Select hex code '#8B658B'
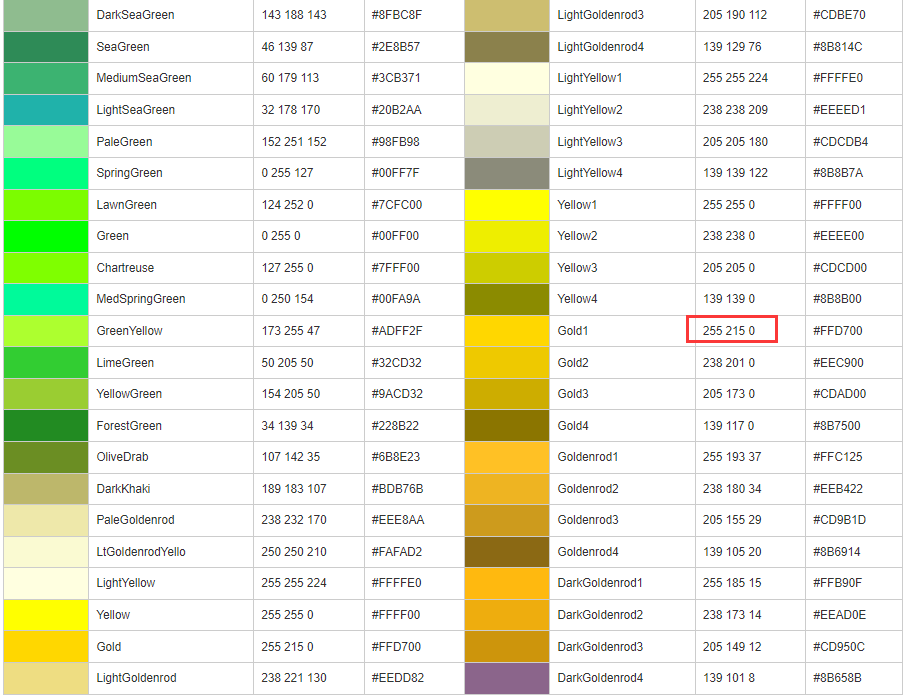 coord(837,678)
